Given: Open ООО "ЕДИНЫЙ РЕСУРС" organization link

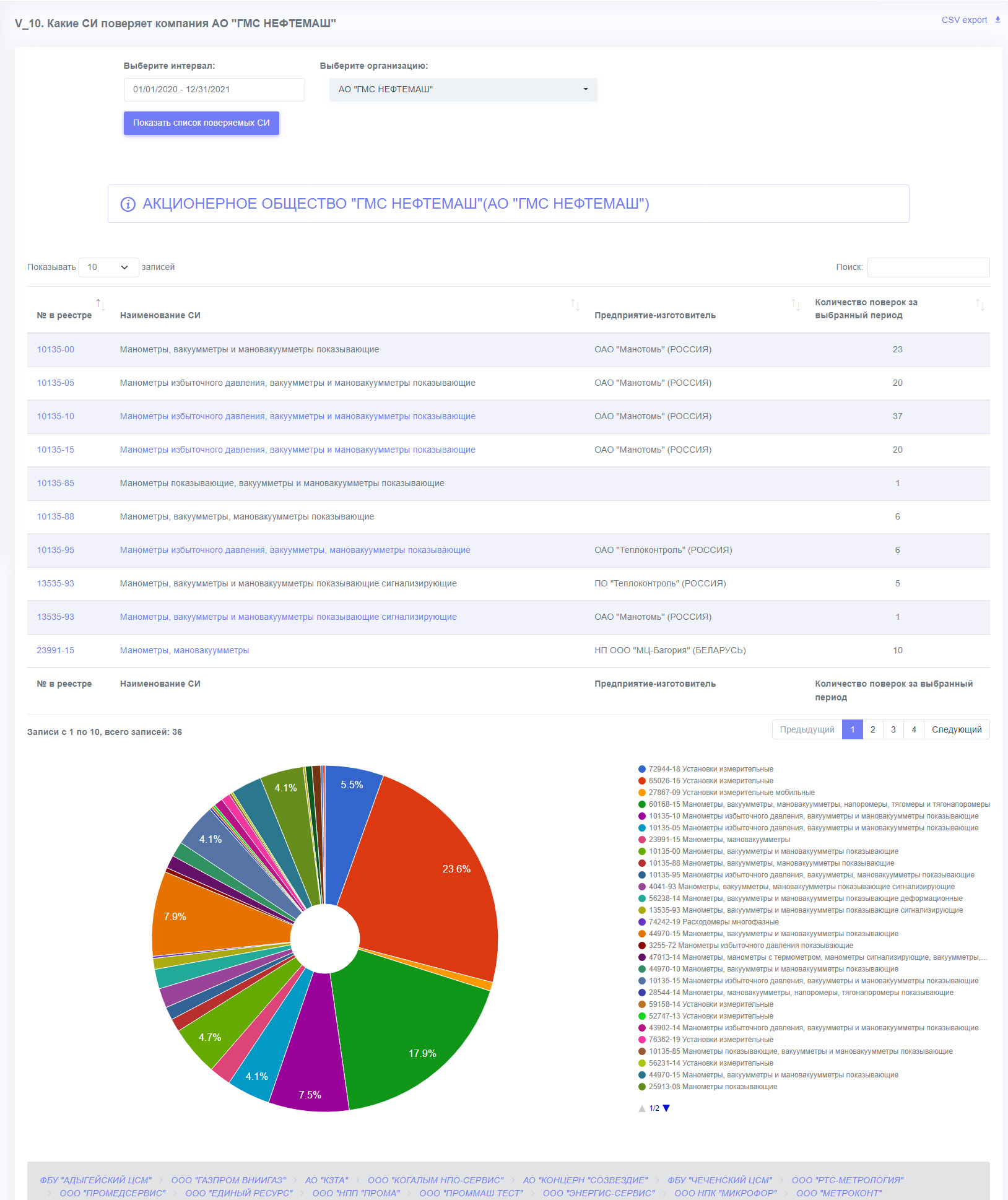Looking at the screenshot, I should (239, 1193).
